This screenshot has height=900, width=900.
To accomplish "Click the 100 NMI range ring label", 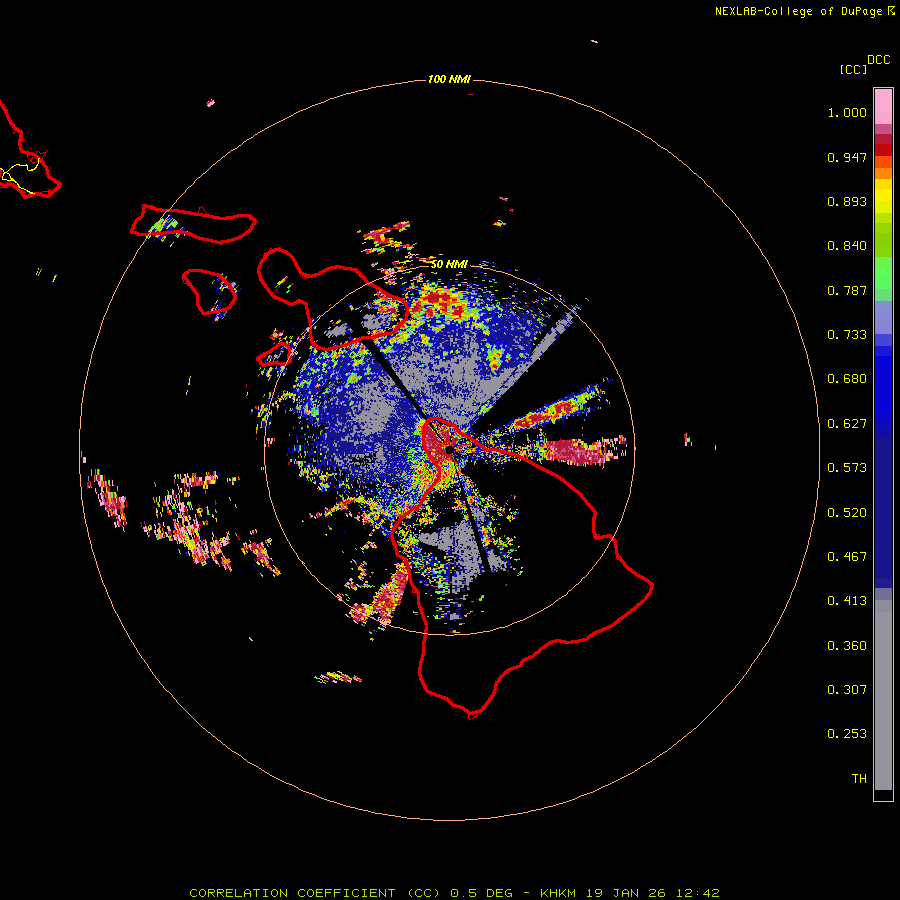I will (x=449, y=79).
